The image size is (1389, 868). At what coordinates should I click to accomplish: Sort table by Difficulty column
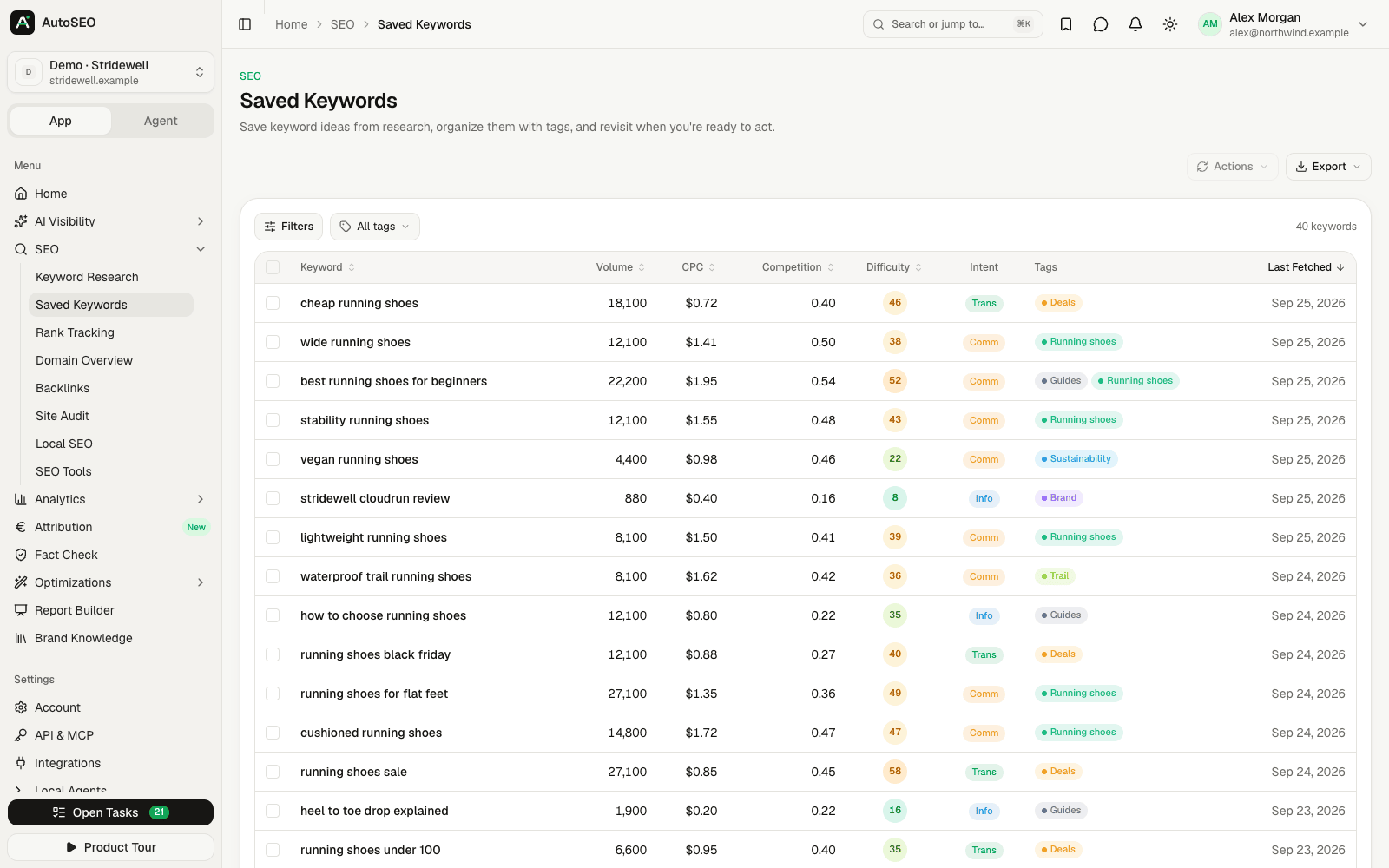[x=894, y=267]
